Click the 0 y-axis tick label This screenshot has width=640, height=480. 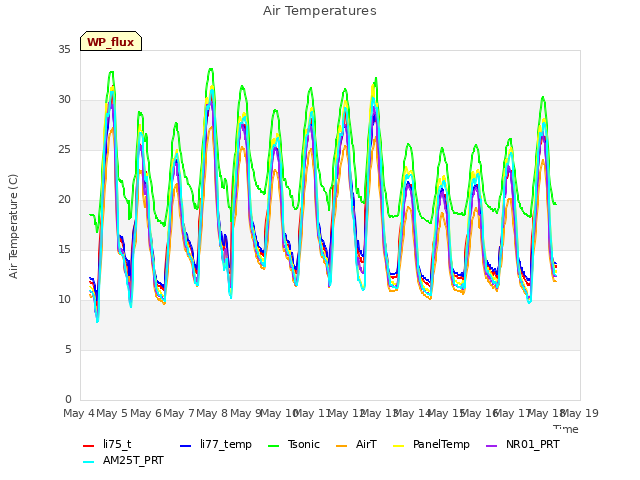(68, 400)
